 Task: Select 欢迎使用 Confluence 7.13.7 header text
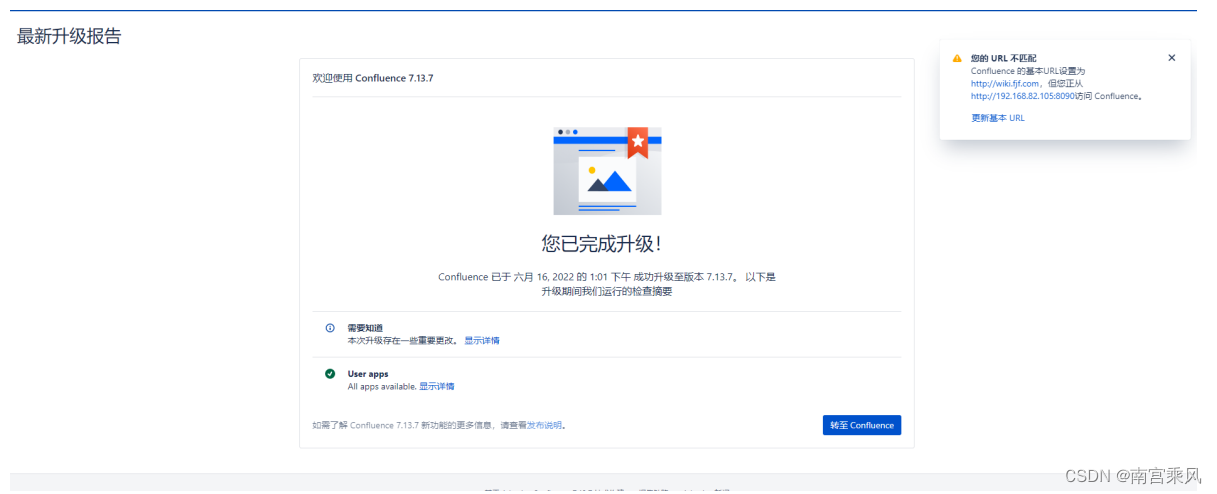pos(373,78)
